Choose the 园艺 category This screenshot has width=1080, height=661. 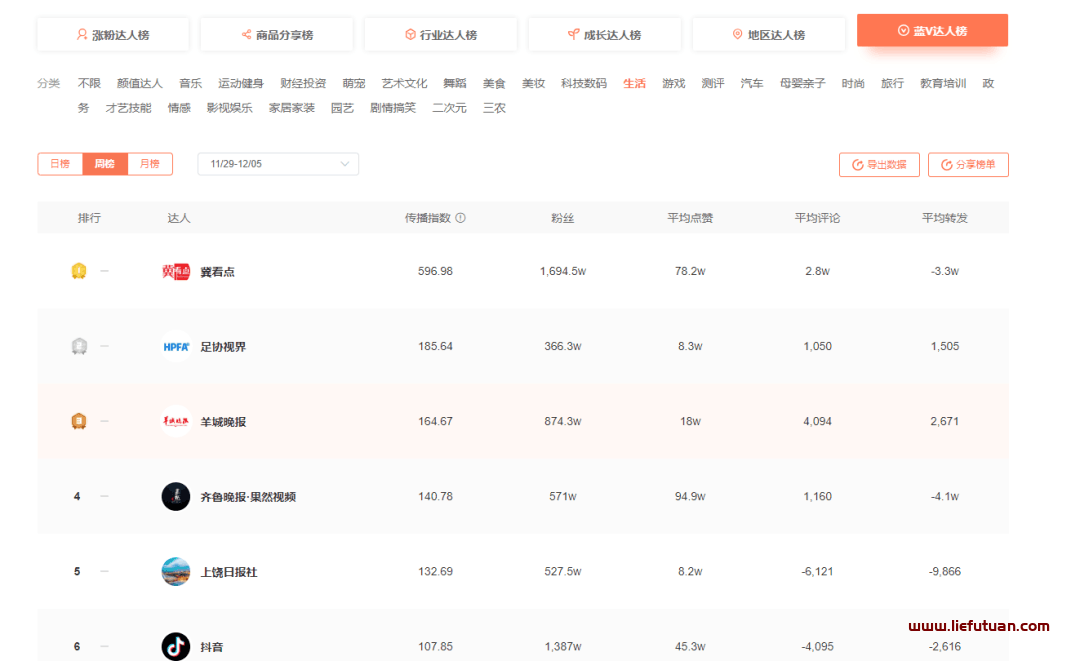tap(342, 108)
